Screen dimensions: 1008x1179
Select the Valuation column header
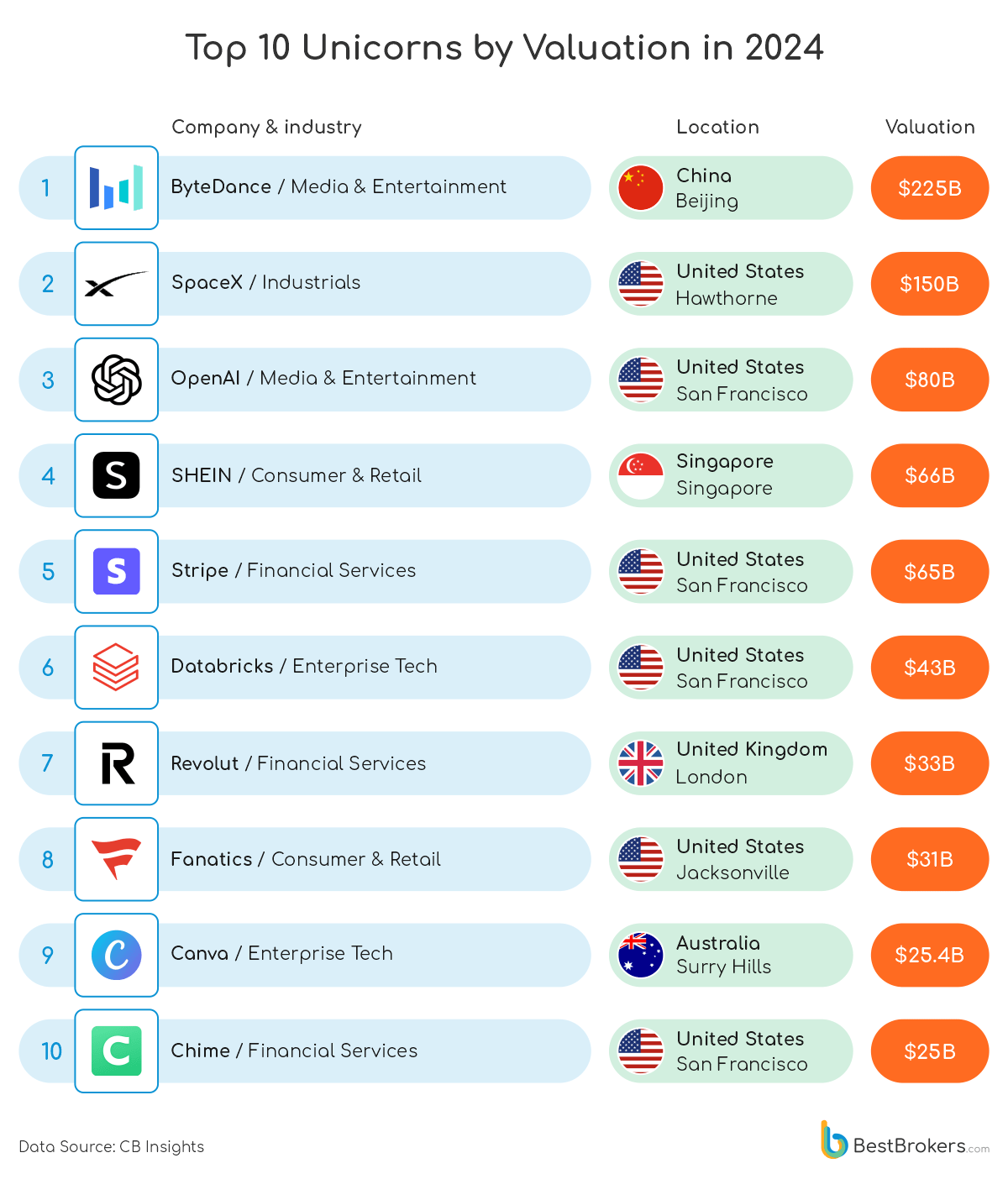click(x=930, y=127)
